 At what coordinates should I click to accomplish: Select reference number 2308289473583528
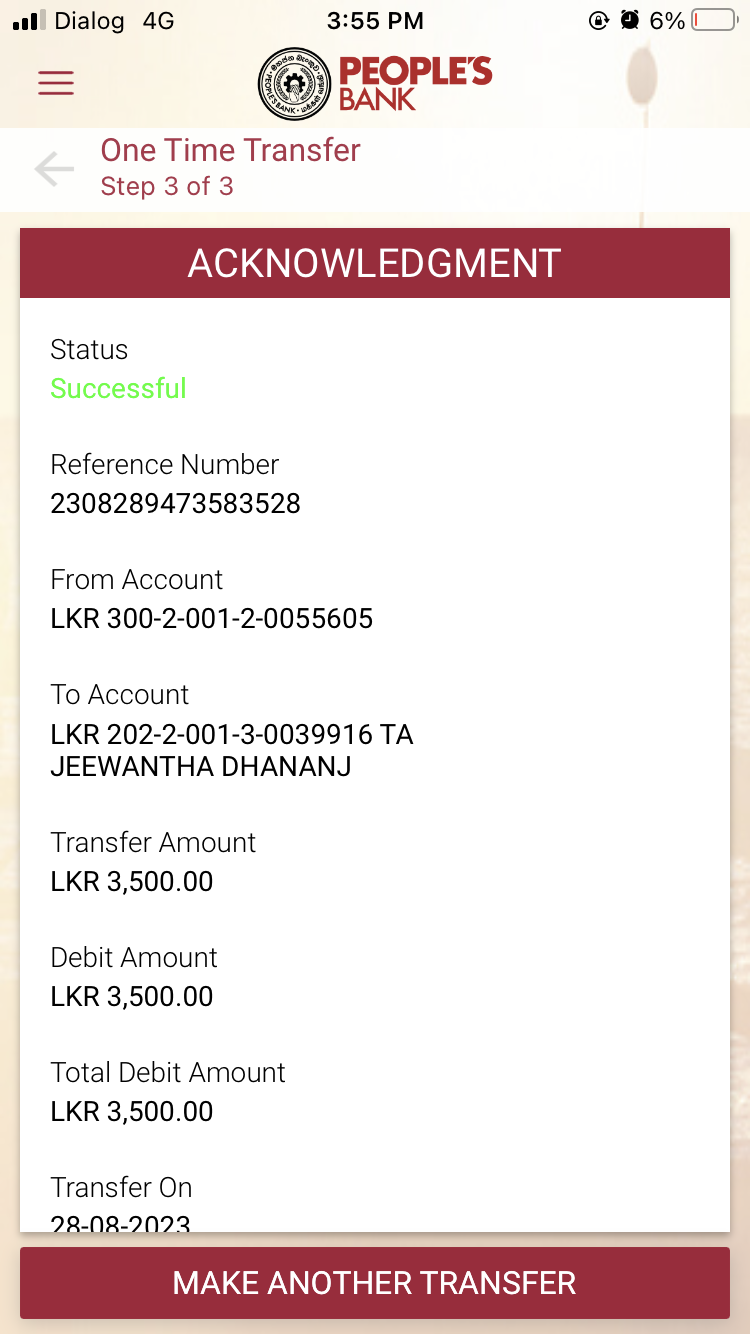tap(175, 503)
